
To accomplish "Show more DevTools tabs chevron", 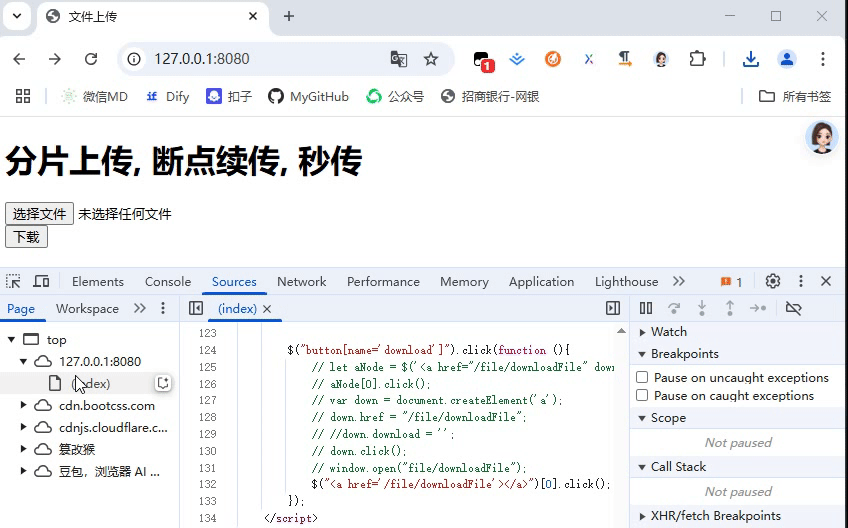I will coord(679,281).
